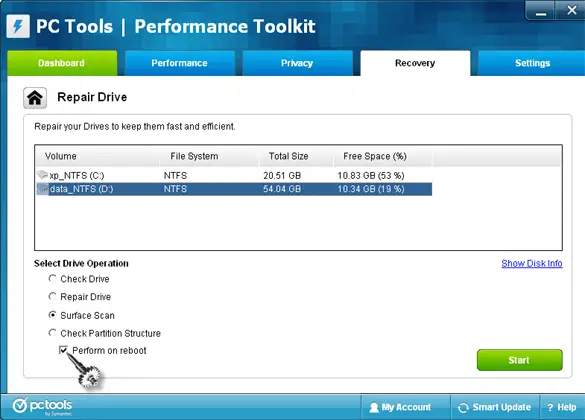Click the drive icon of xp_NTFS (C:)
585x420 pixels.
pyautogui.click(x=43, y=175)
